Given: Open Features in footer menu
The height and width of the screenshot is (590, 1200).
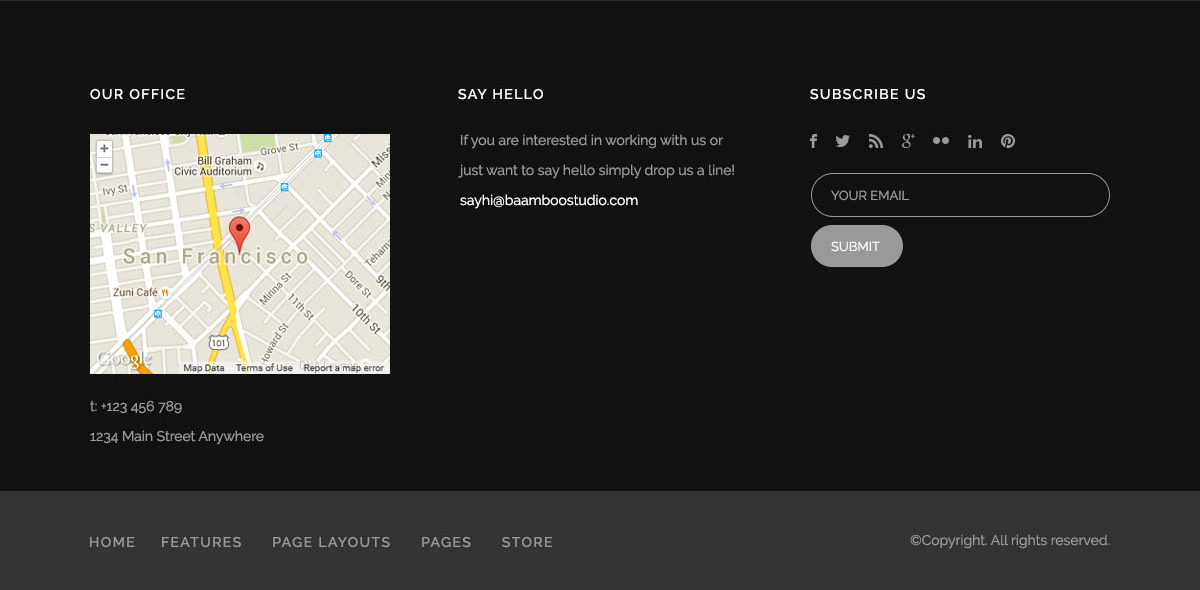Looking at the screenshot, I should [201, 542].
